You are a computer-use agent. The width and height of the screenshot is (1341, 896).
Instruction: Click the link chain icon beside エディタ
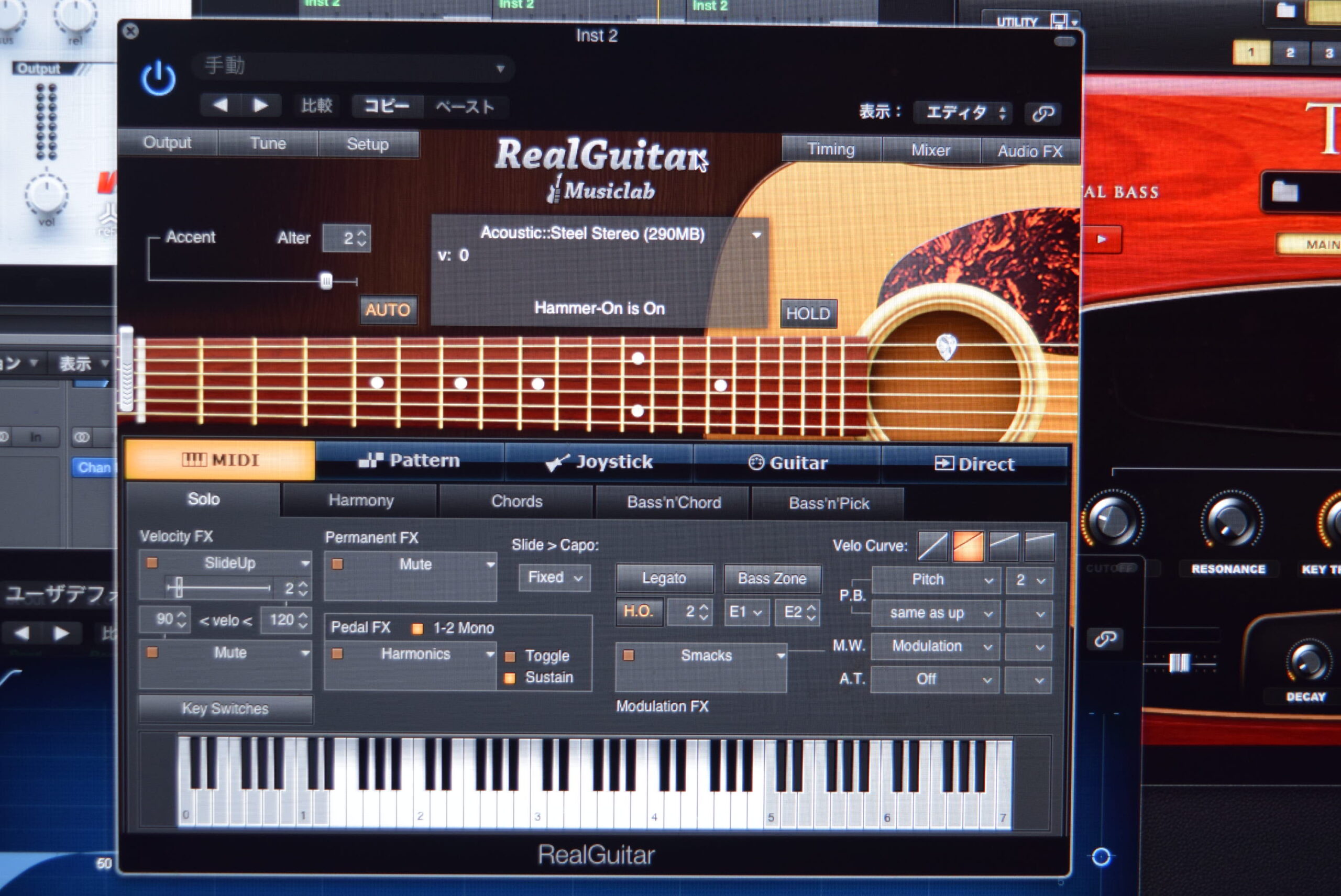tap(1042, 113)
